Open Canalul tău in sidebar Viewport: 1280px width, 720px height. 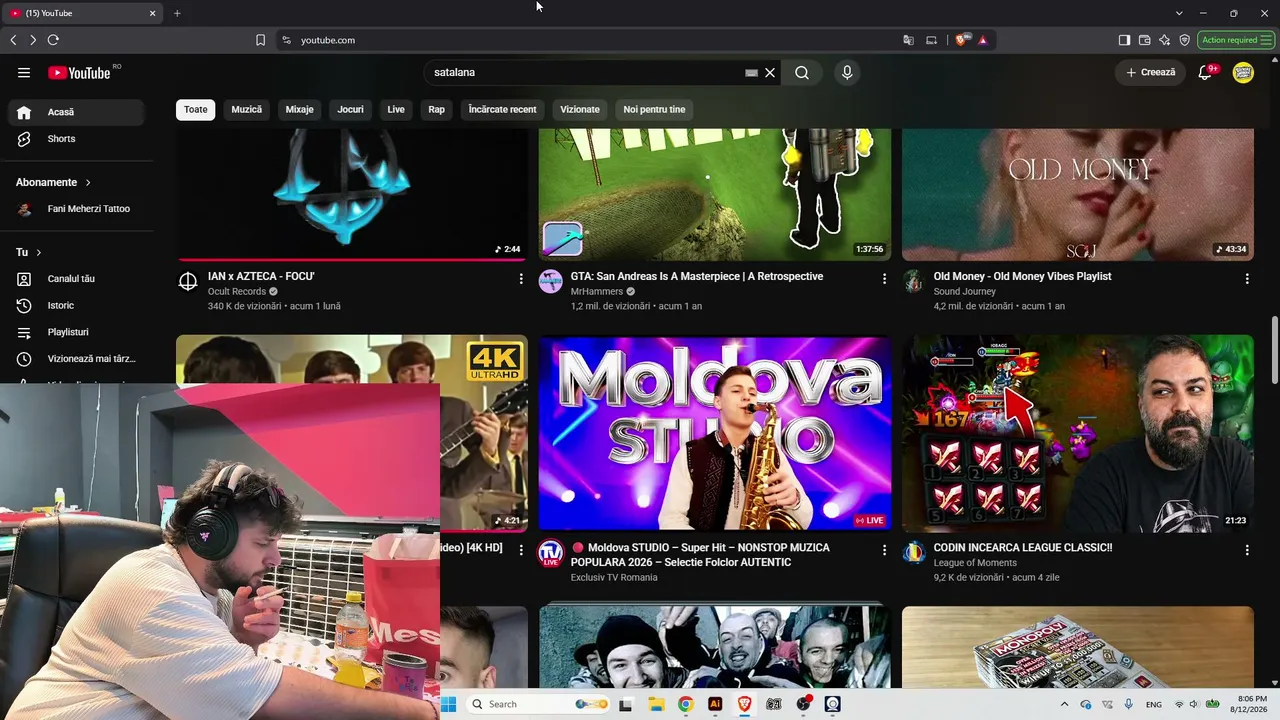tap(76, 279)
